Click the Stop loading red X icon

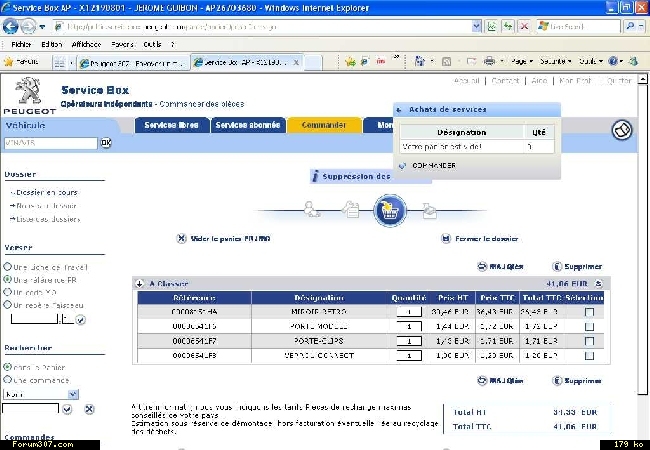pyautogui.click(x=524, y=27)
